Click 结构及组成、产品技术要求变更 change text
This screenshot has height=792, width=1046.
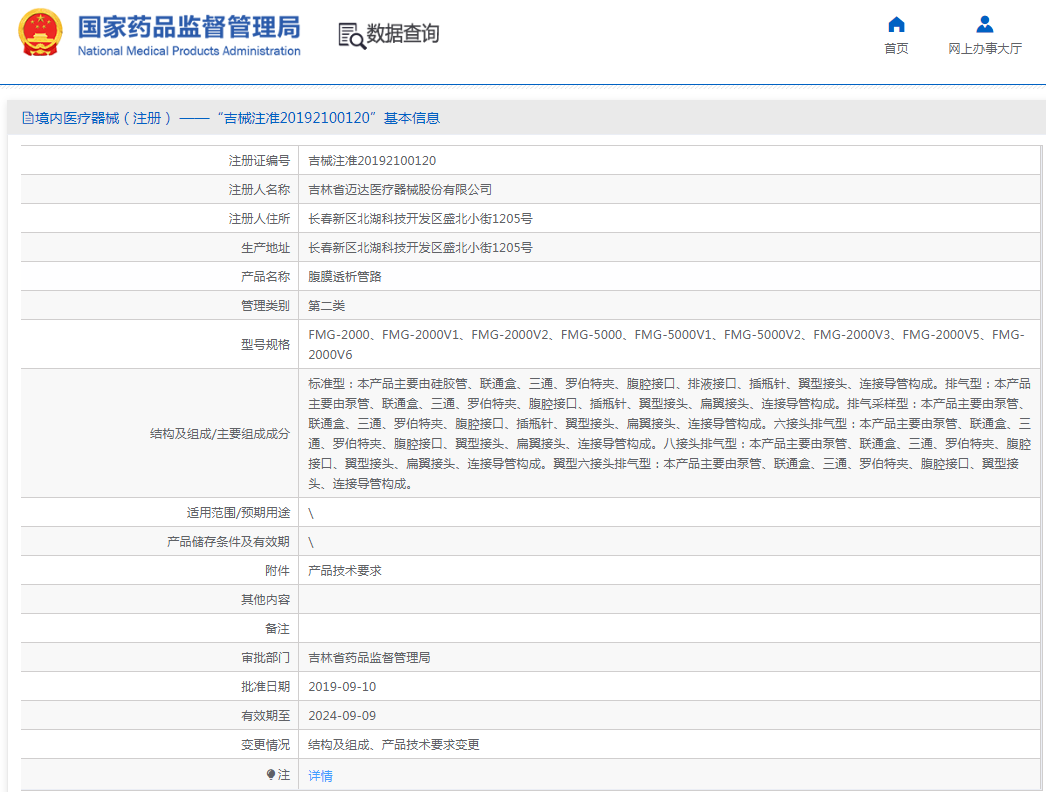click(x=394, y=745)
